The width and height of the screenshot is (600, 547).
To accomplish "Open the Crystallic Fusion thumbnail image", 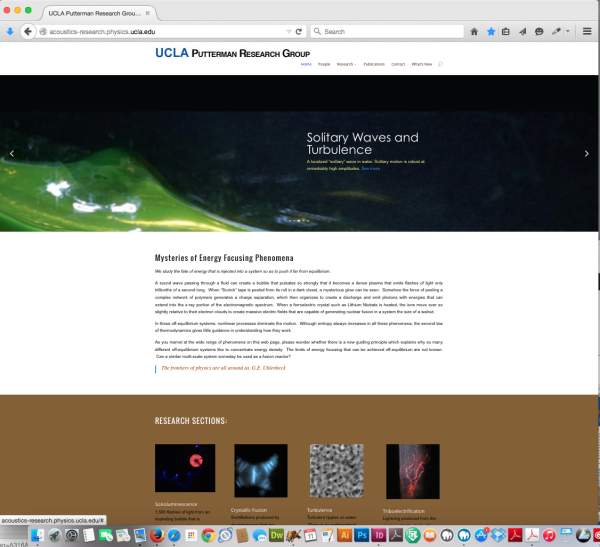I will pos(261,470).
